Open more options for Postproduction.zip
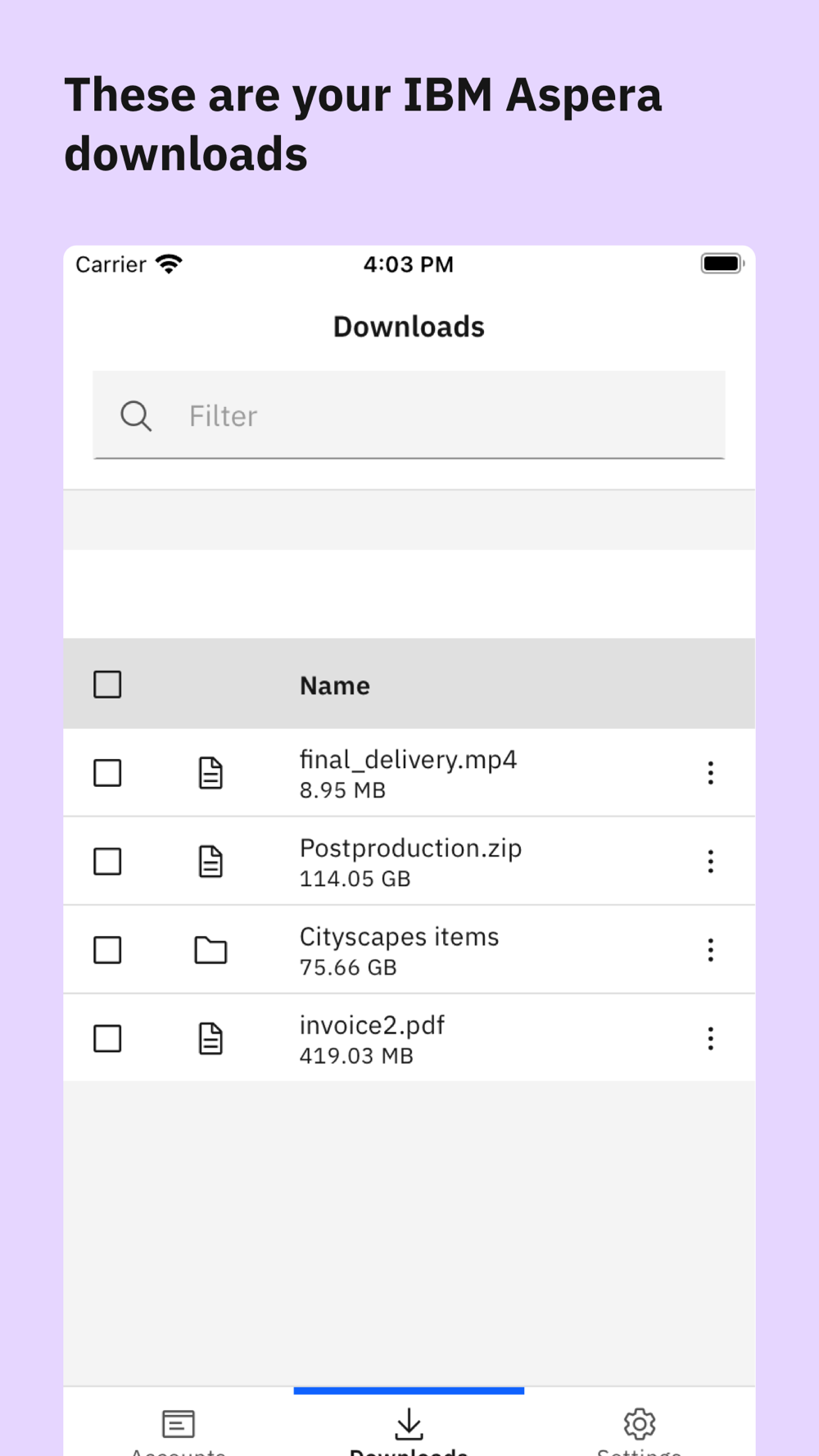 pos(710,861)
